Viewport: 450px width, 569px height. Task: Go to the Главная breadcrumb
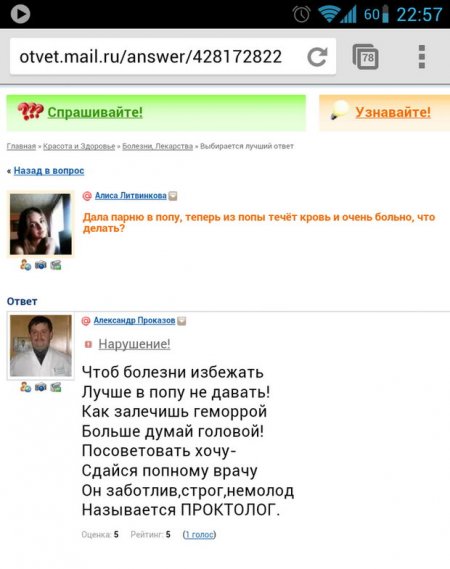pyautogui.click(x=21, y=146)
